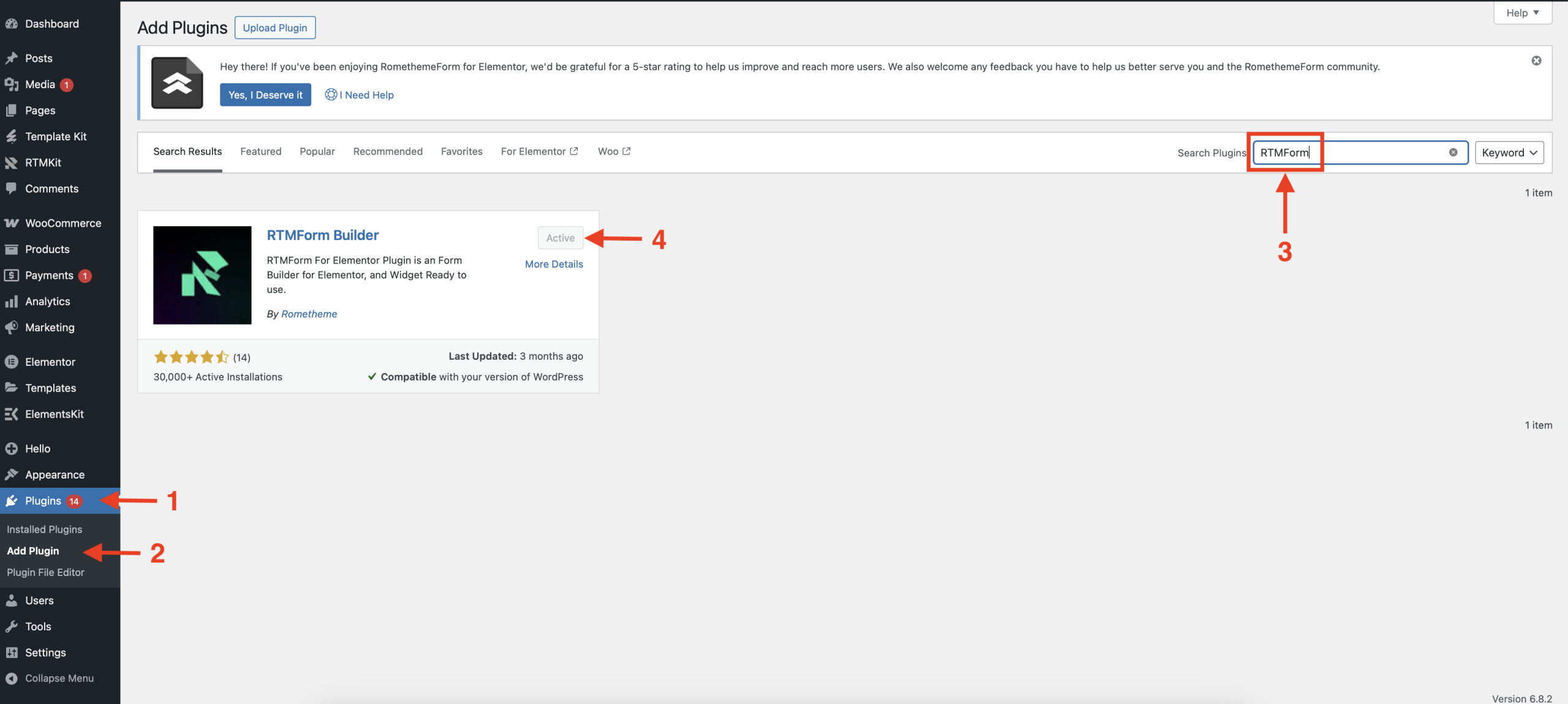
Task: Click the Dashboard gauge icon in sidebar
Action: (11, 24)
